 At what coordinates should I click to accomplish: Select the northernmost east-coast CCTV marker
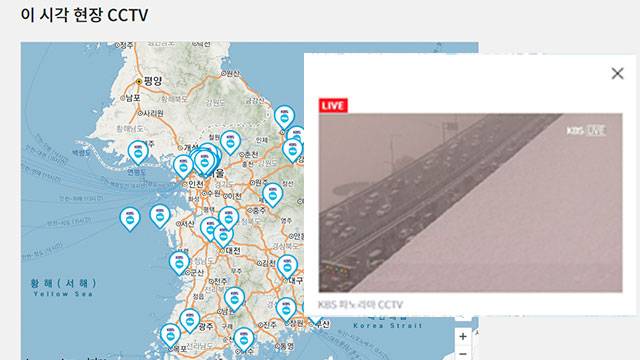284,117
